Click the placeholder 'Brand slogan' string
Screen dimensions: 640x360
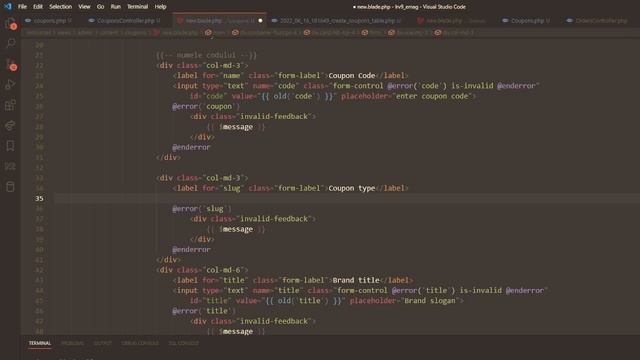pyautogui.click(x=431, y=300)
